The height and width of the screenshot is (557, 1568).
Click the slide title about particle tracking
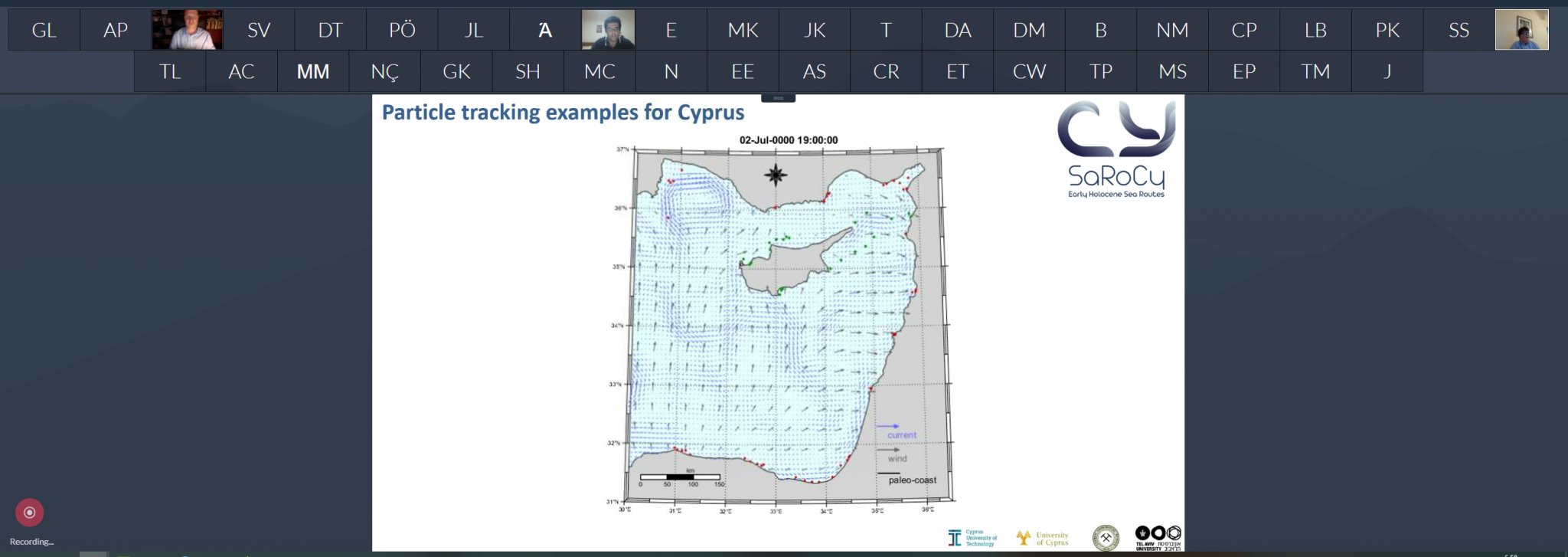pyautogui.click(x=563, y=113)
